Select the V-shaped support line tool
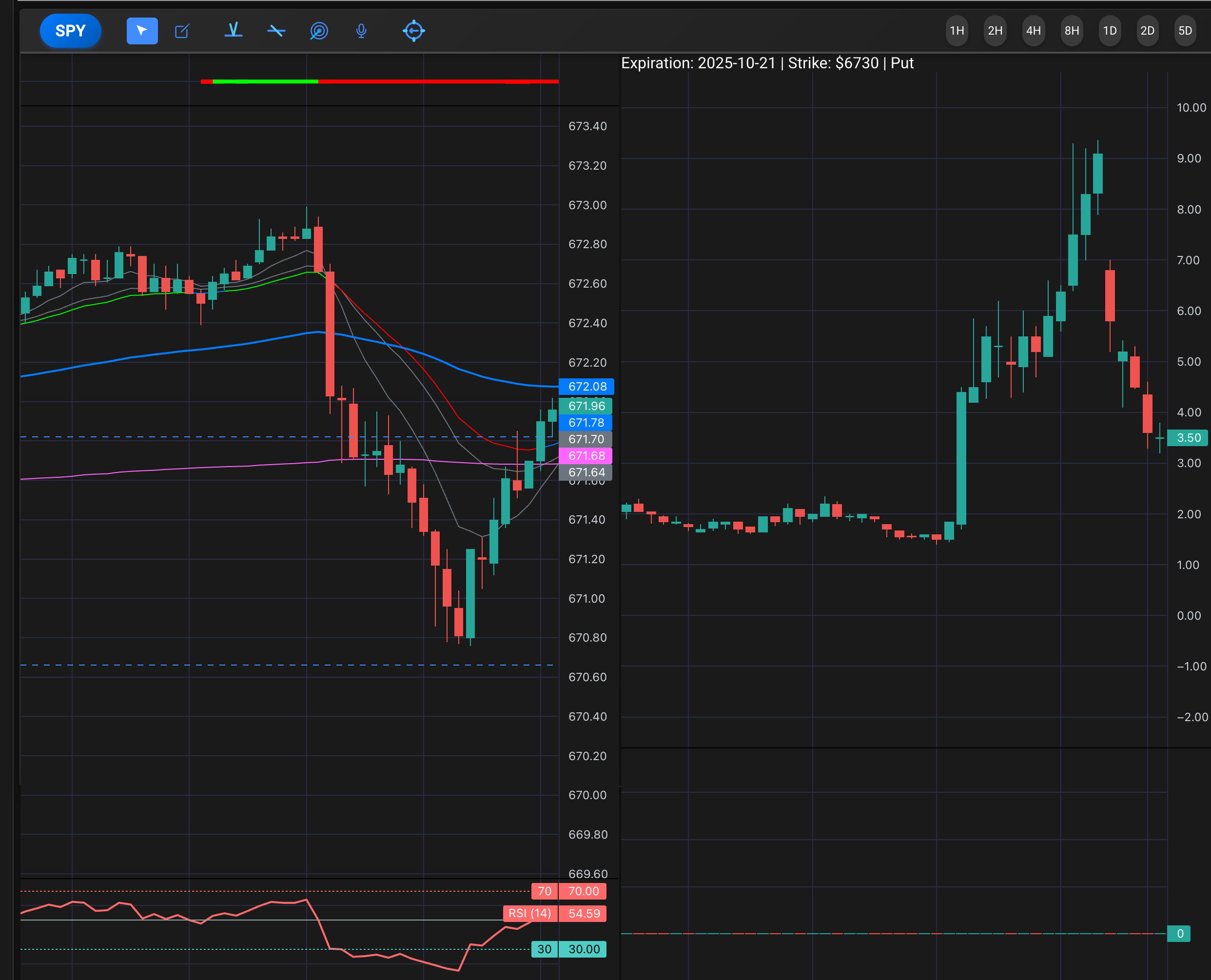1211x980 pixels. (233, 31)
